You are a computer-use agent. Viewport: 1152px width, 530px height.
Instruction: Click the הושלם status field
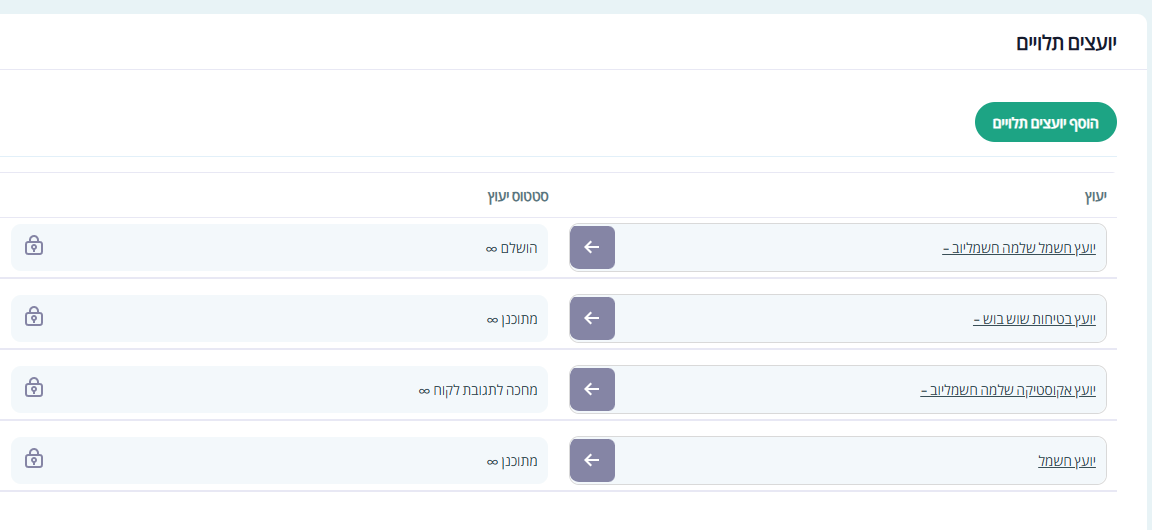512,248
